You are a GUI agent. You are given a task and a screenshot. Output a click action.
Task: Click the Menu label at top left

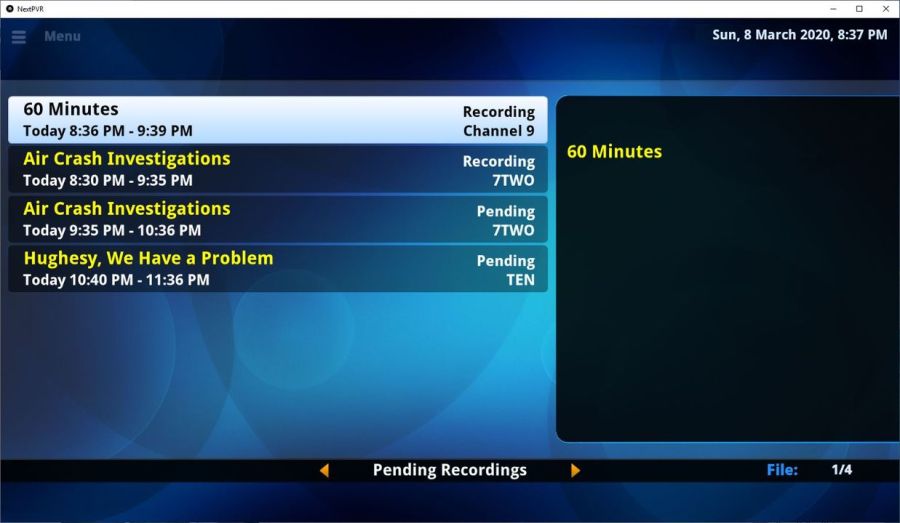click(x=62, y=36)
